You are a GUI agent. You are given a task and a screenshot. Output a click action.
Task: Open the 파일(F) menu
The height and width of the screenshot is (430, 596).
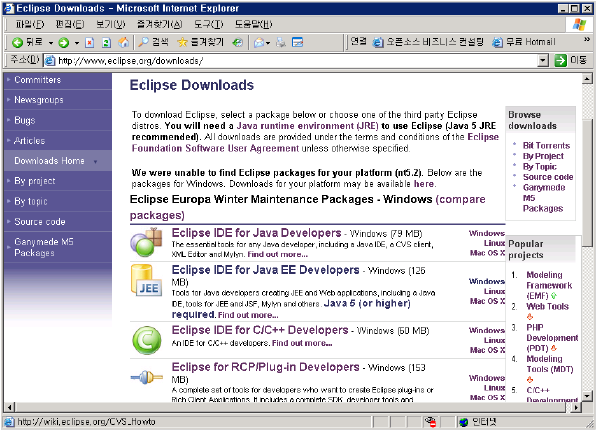tap(30, 25)
